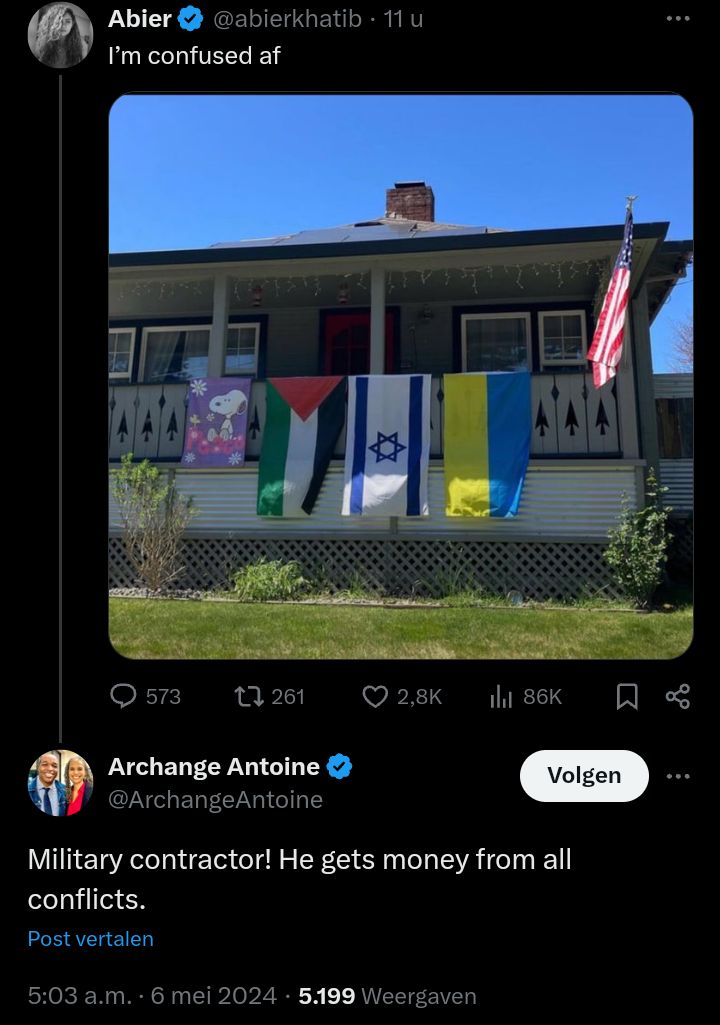This screenshot has width=720, height=1025.
Task: Click the Archange Antoine display name
Action: [214, 766]
